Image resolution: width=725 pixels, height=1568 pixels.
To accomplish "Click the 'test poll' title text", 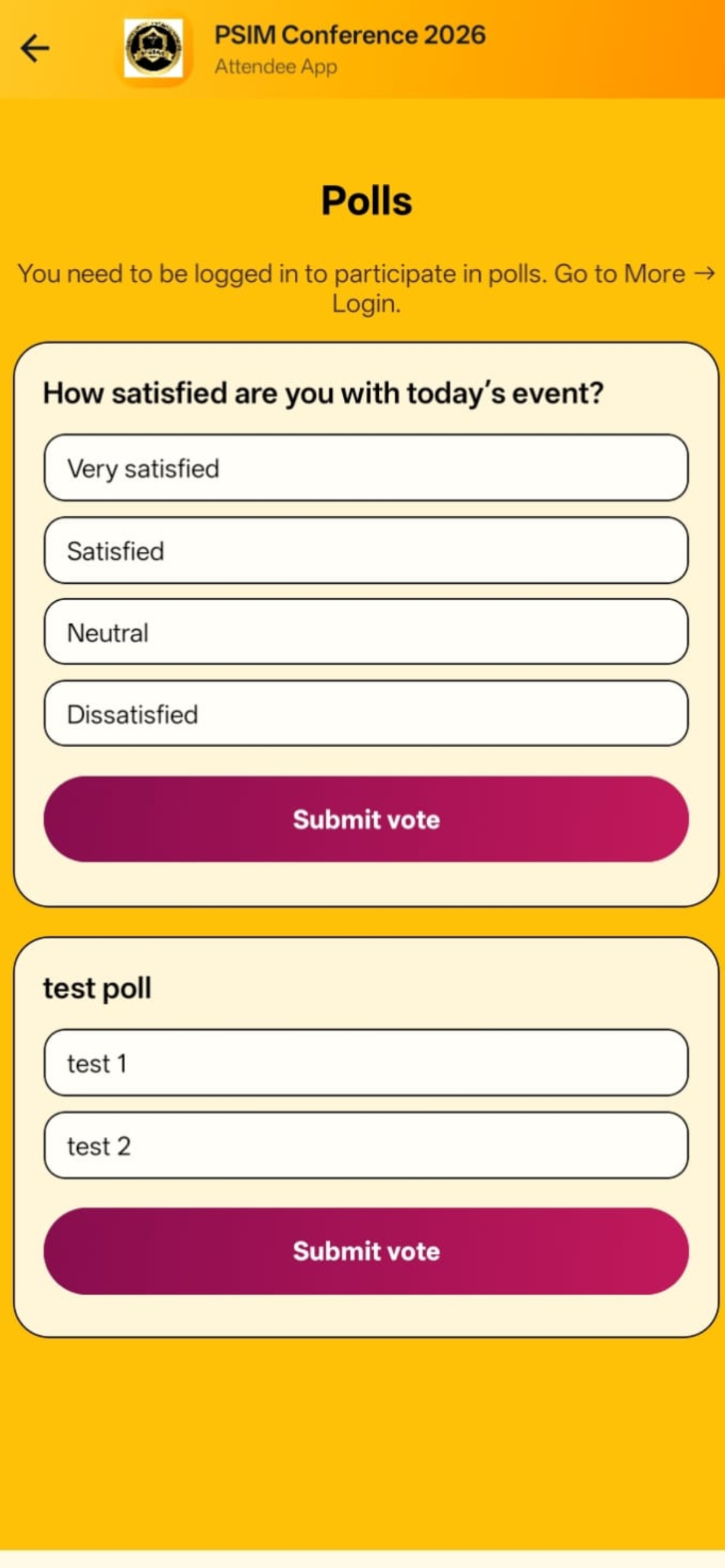I will pos(97,988).
